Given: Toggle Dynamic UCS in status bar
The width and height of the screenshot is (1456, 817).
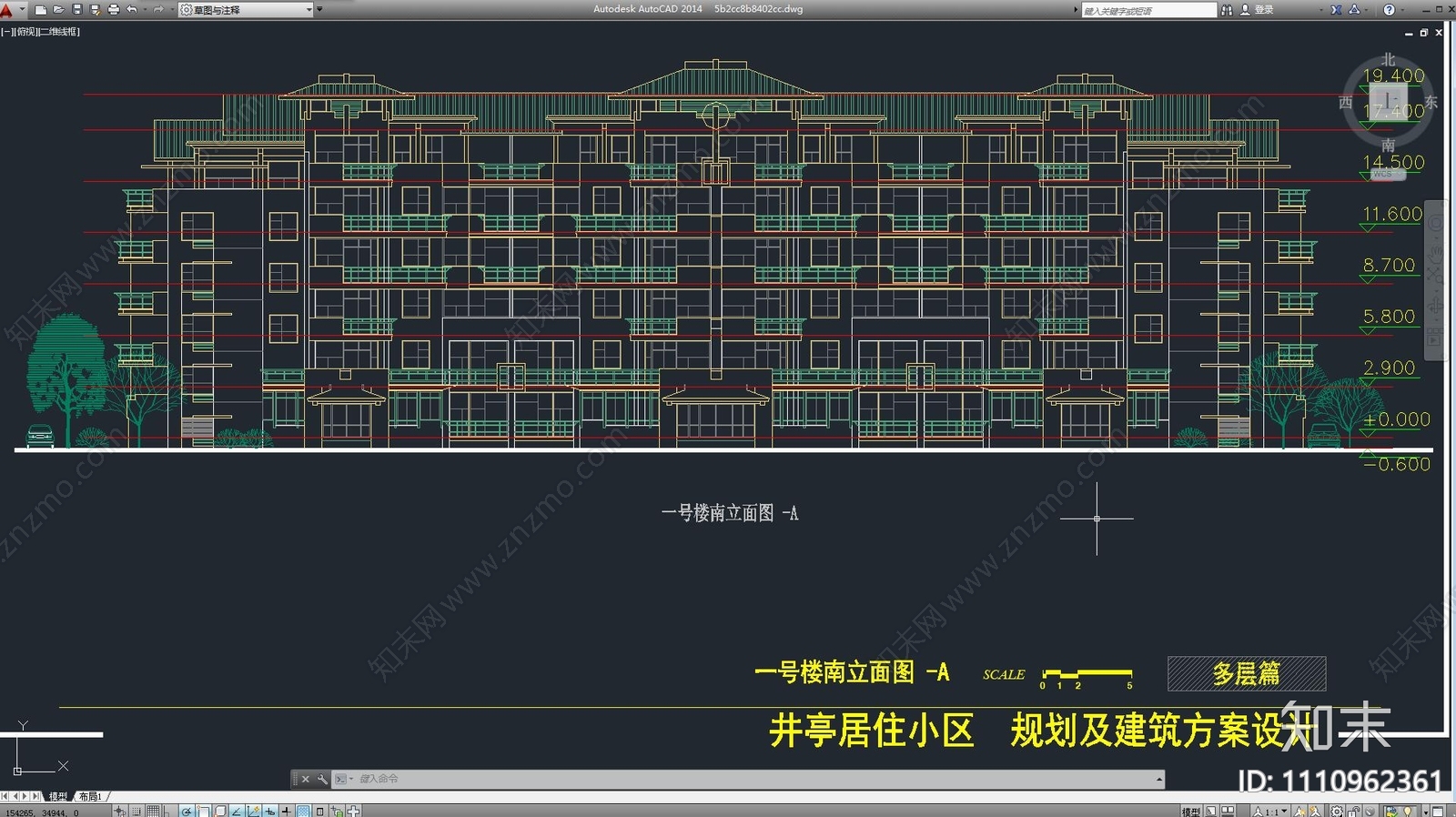Looking at the screenshot, I should [x=253, y=810].
